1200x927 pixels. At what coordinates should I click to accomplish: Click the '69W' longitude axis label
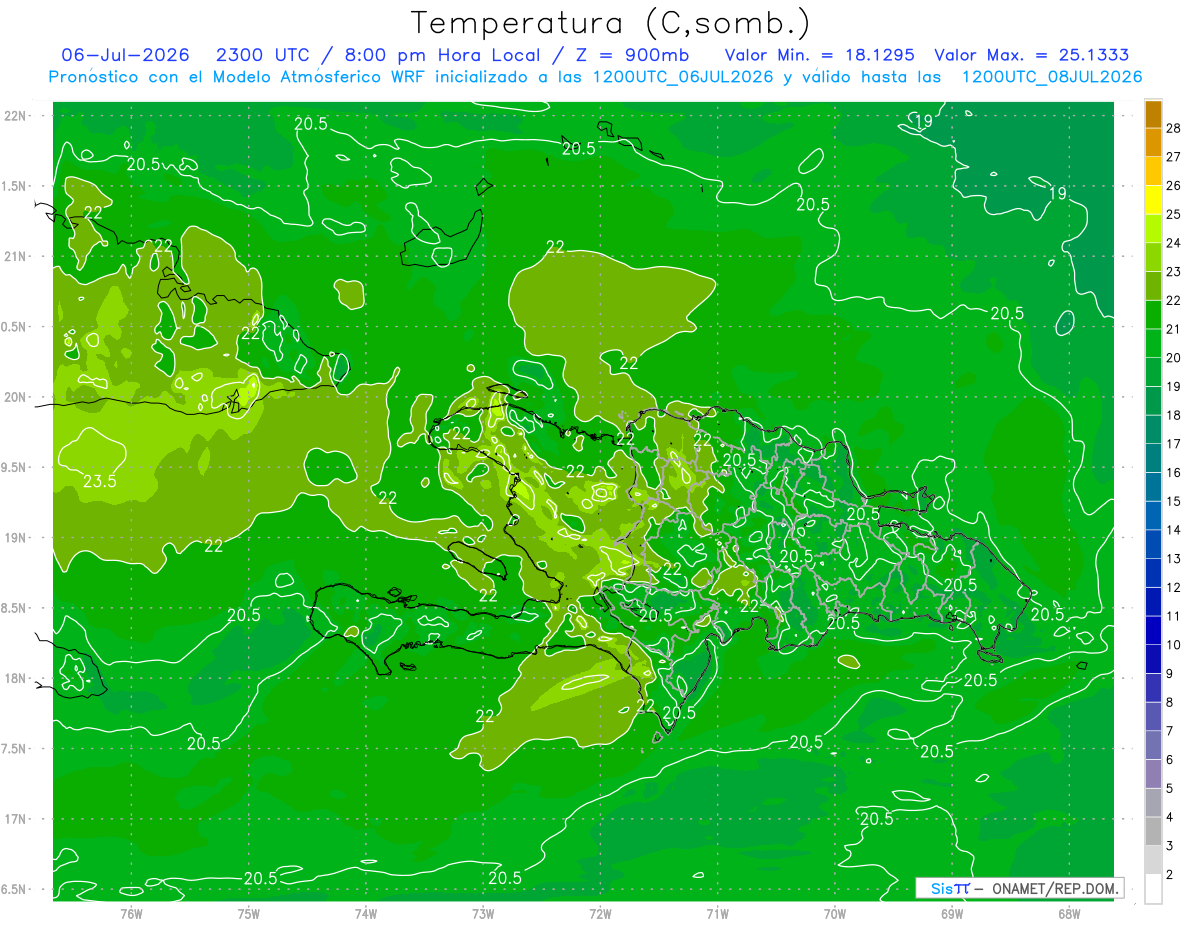[952, 913]
